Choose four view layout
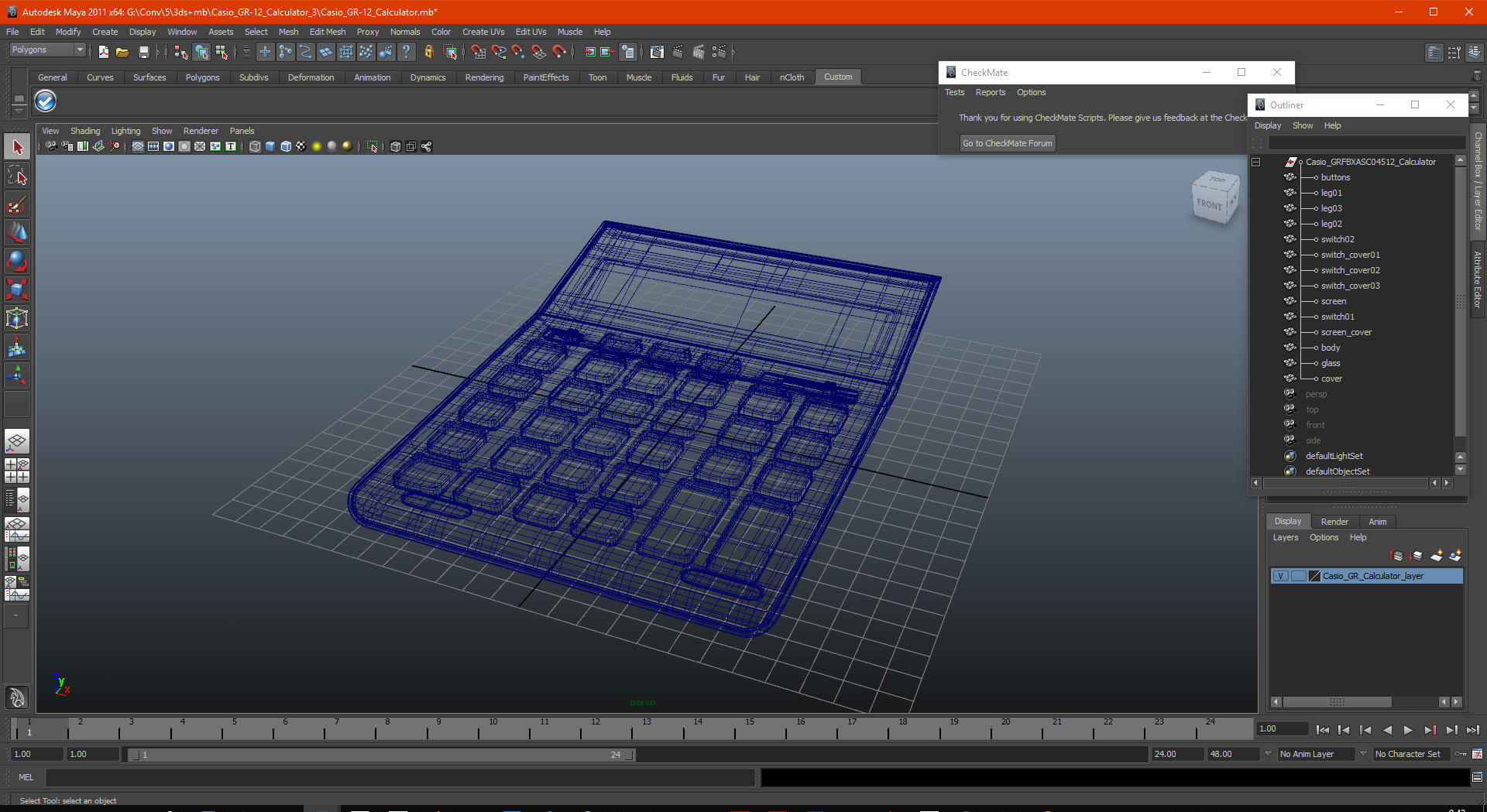Screen dimensions: 1487x812 [17, 471]
